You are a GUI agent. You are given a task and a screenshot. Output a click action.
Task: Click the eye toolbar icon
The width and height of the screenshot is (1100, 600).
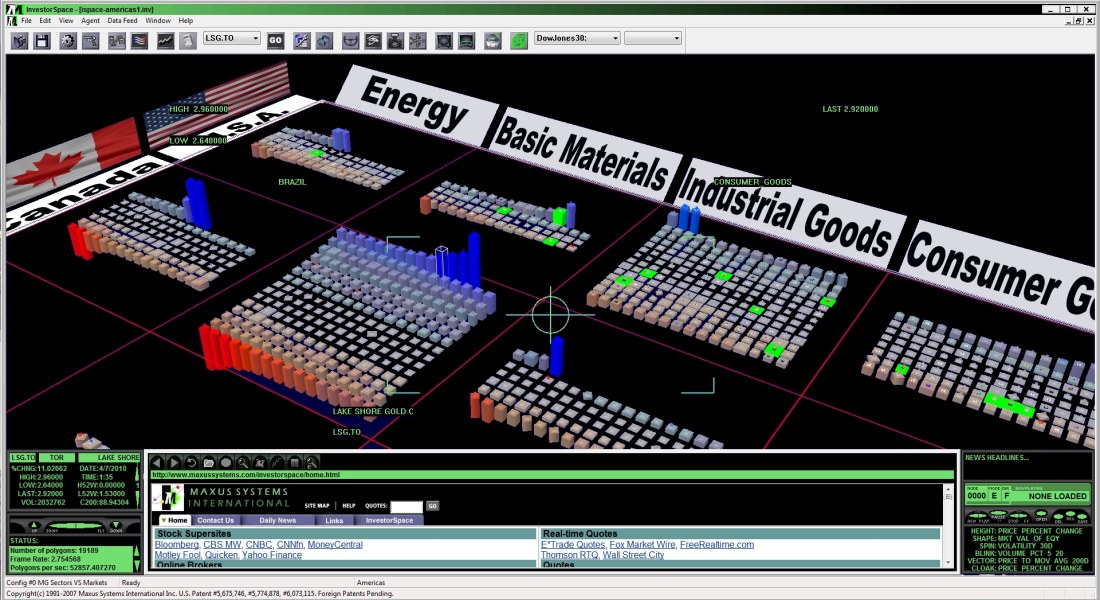pos(373,41)
